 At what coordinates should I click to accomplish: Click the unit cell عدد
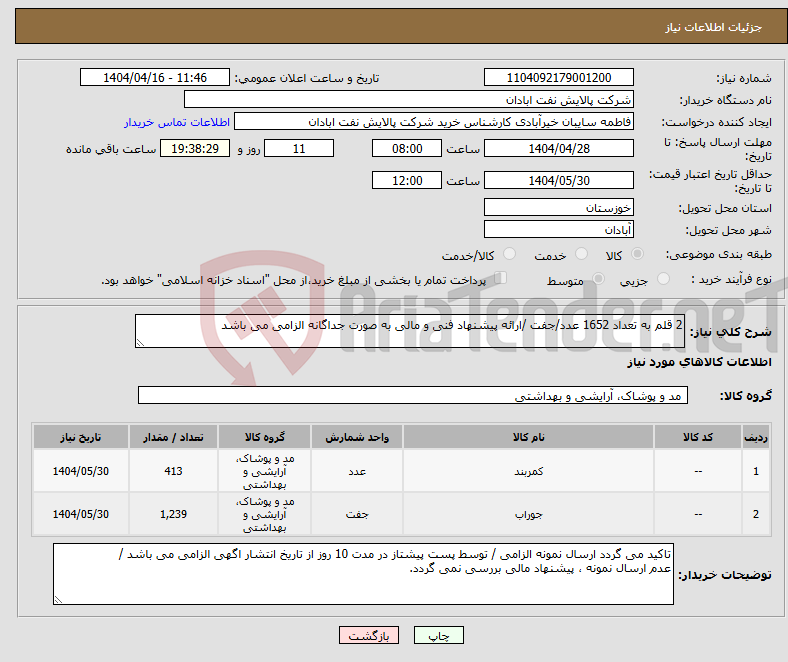click(357, 471)
